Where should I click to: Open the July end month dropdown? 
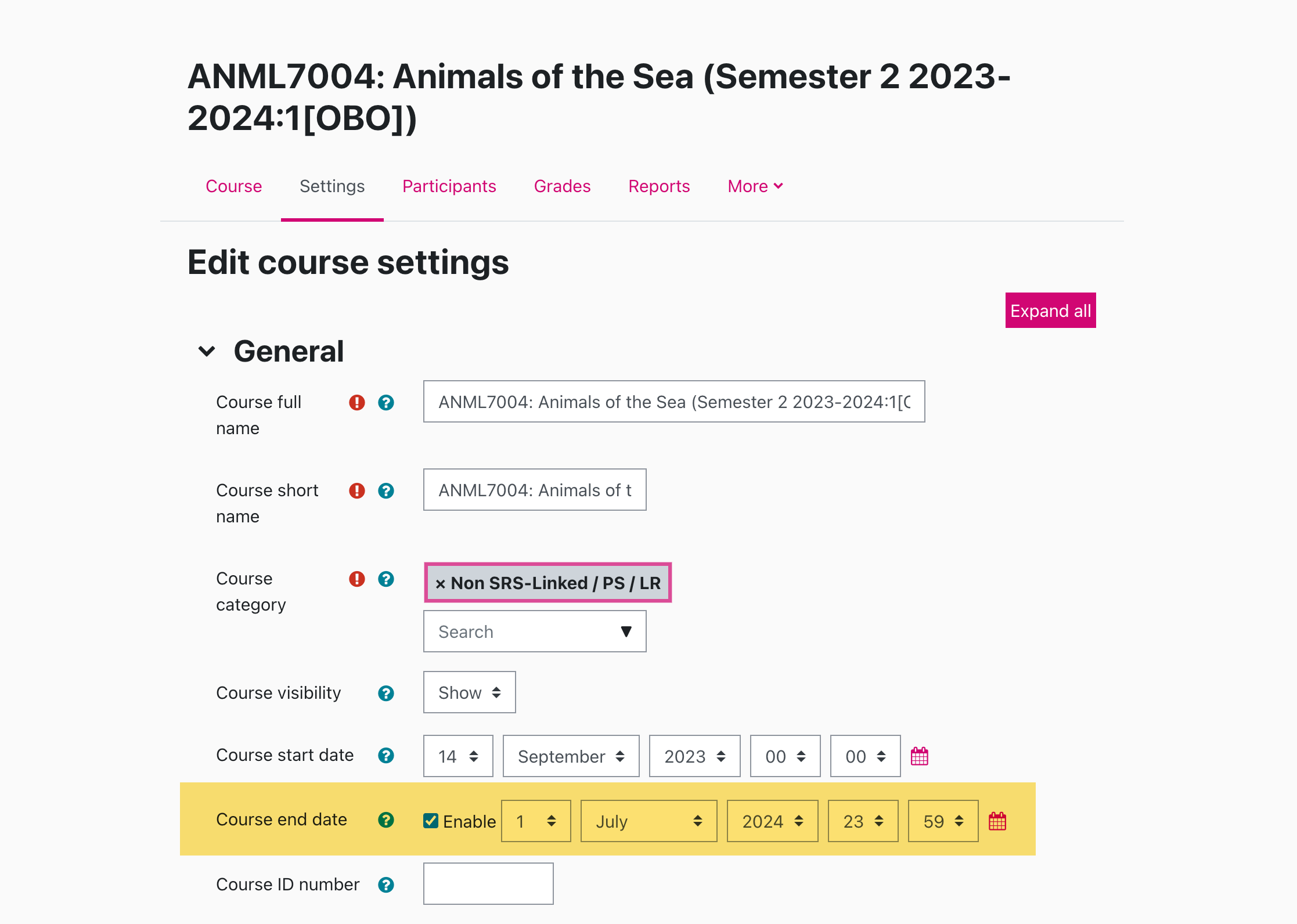click(x=648, y=821)
